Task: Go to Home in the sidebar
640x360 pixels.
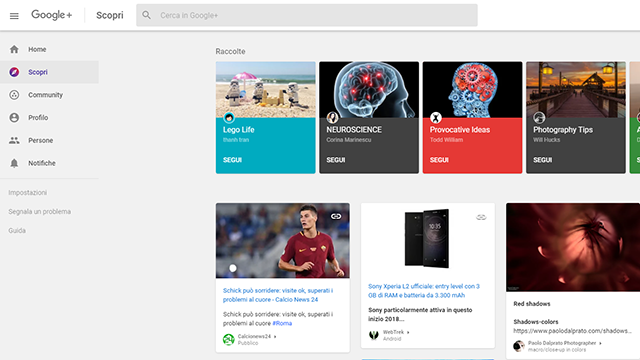Action: tap(49, 49)
